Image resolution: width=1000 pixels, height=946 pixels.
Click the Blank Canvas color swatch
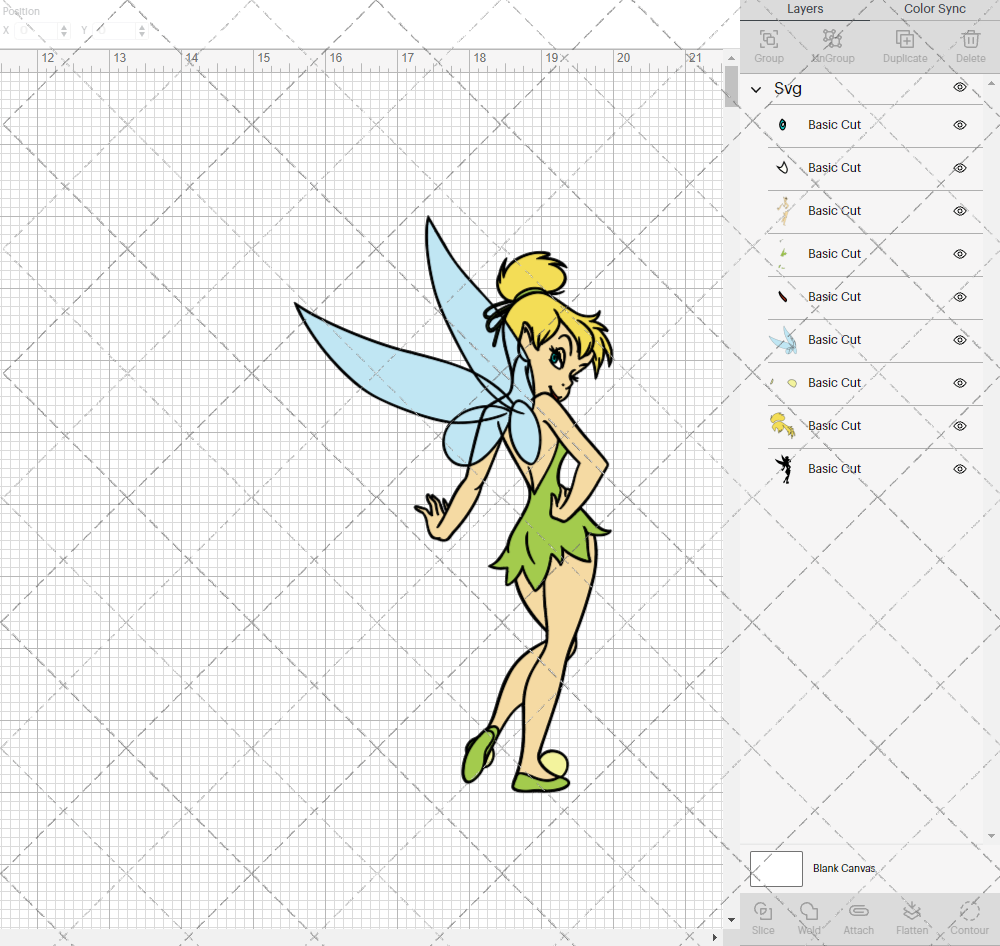coord(776,868)
